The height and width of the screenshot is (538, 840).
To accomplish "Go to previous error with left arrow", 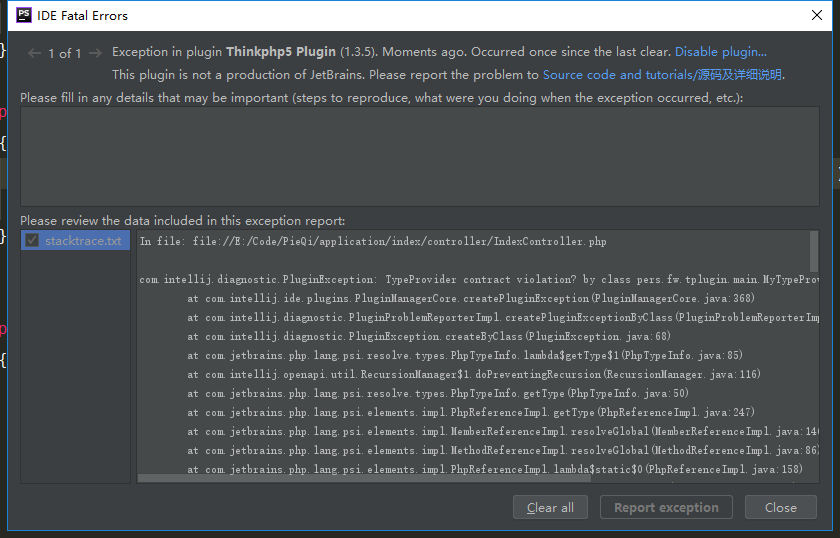I will (34, 53).
